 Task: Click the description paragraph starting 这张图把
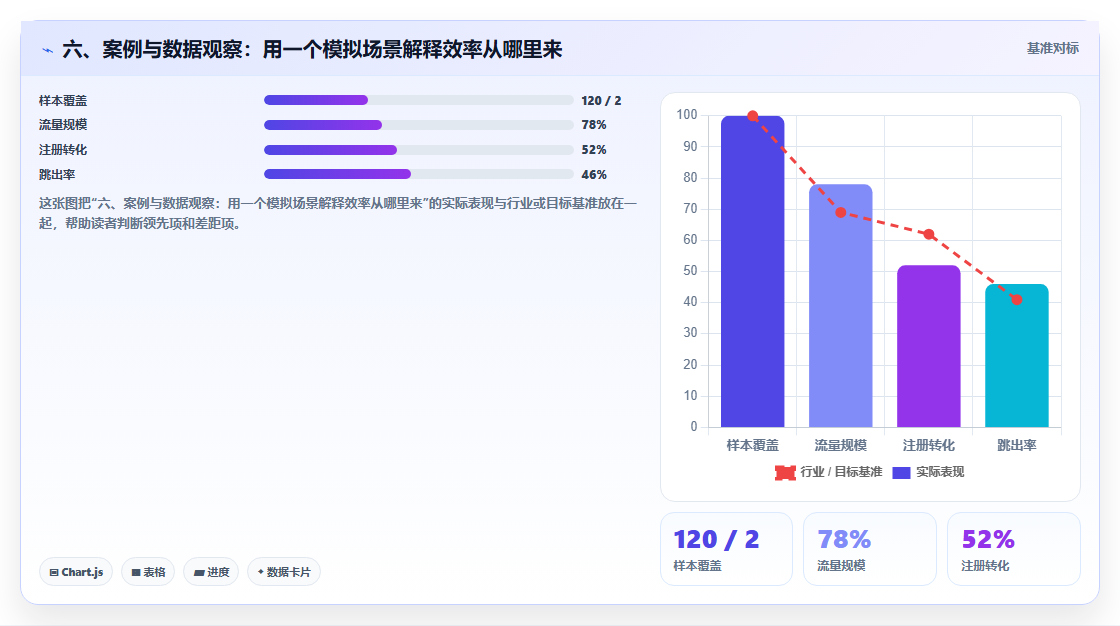pyautogui.click(x=338, y=214)
